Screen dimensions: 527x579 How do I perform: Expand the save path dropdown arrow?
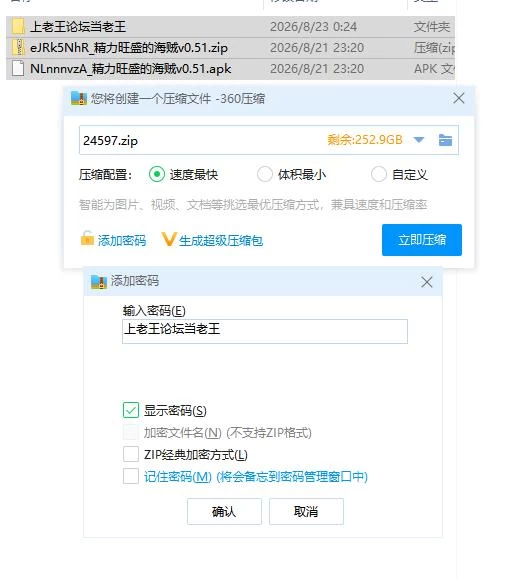pos(418,140)
